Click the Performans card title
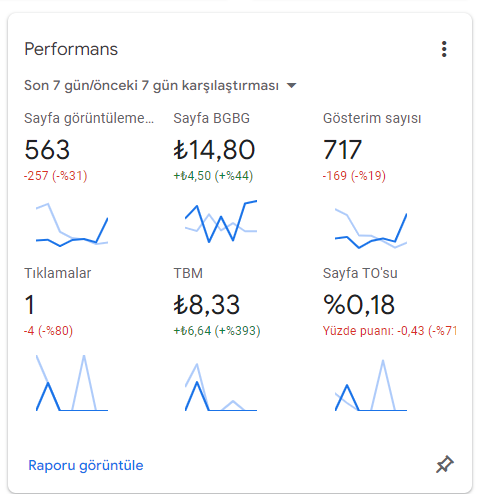Screen dimensions: 482x494 (x=71, y=49)
